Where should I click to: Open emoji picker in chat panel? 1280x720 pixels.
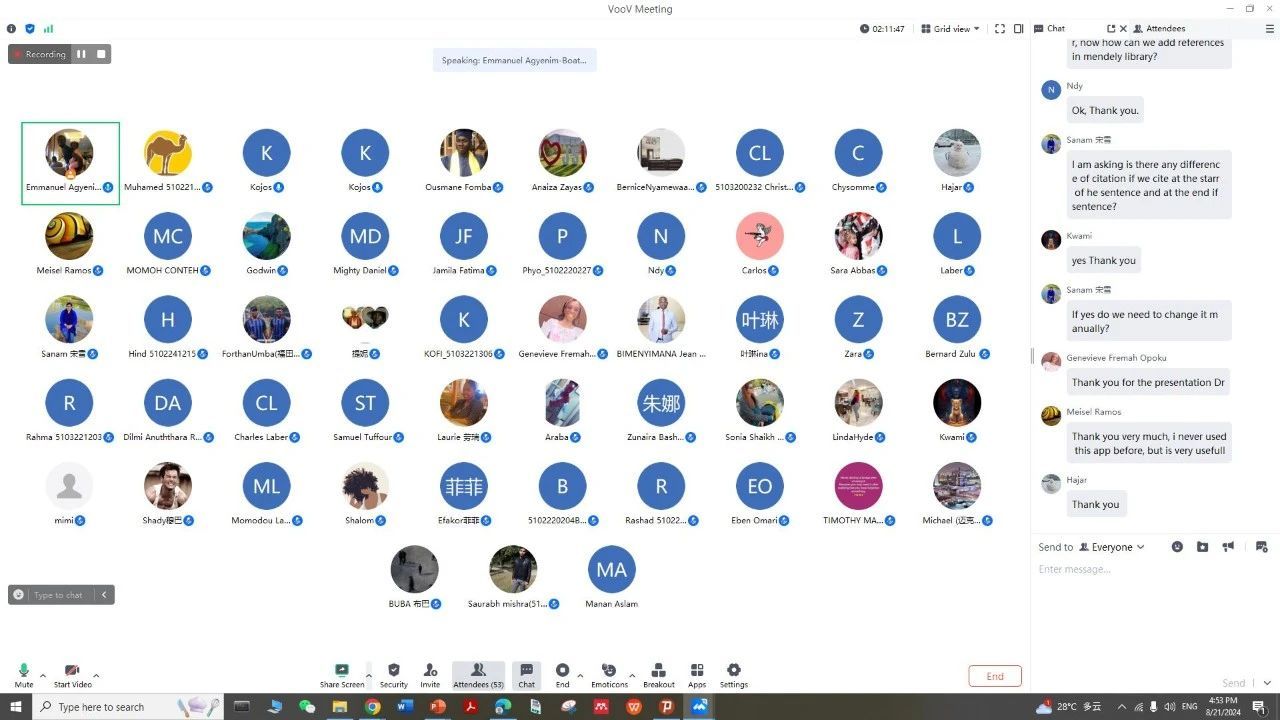tap(1177, 547)
